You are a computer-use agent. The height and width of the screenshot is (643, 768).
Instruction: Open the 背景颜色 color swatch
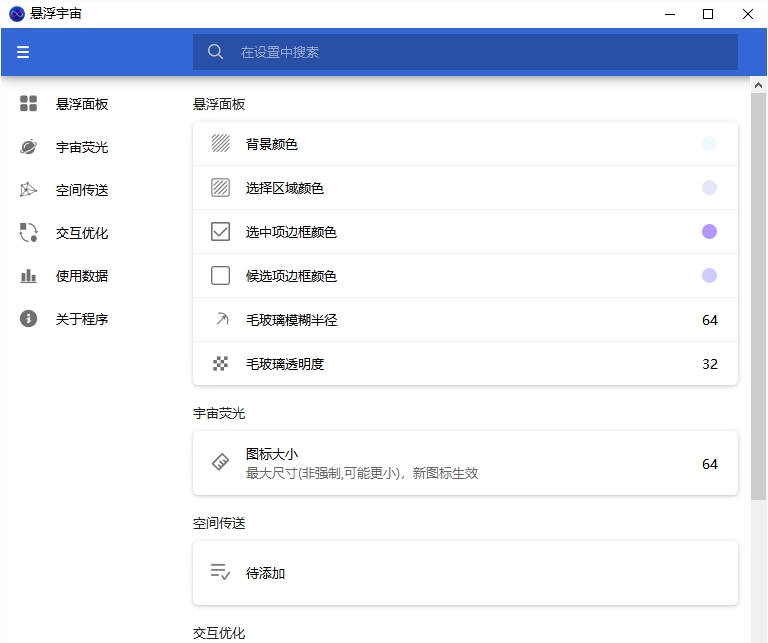709,144
